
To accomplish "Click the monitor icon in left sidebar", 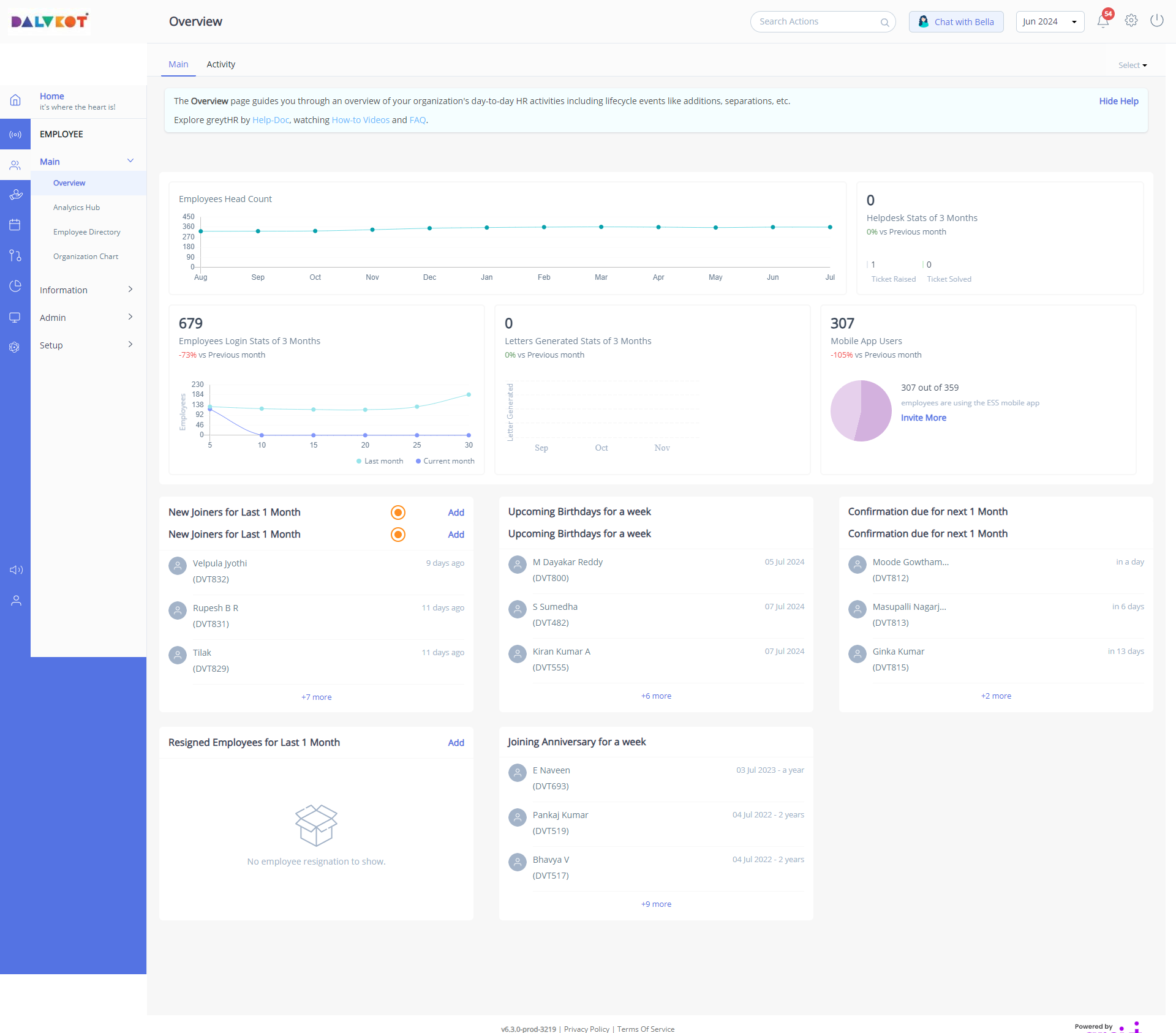I will point(15,317).
